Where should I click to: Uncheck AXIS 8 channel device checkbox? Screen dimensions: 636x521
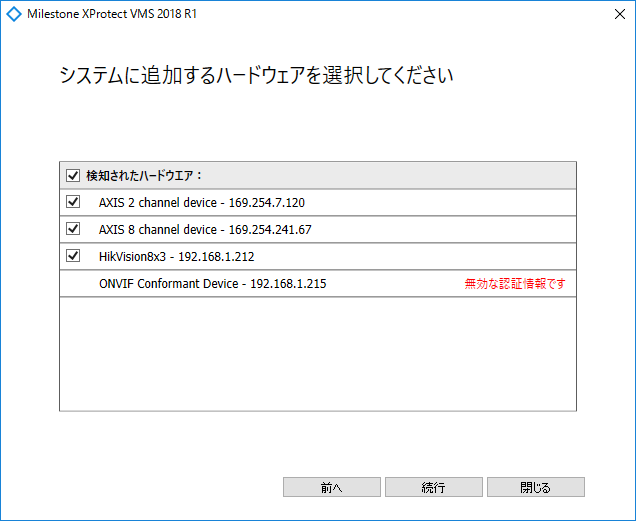(x=73, y=229)
